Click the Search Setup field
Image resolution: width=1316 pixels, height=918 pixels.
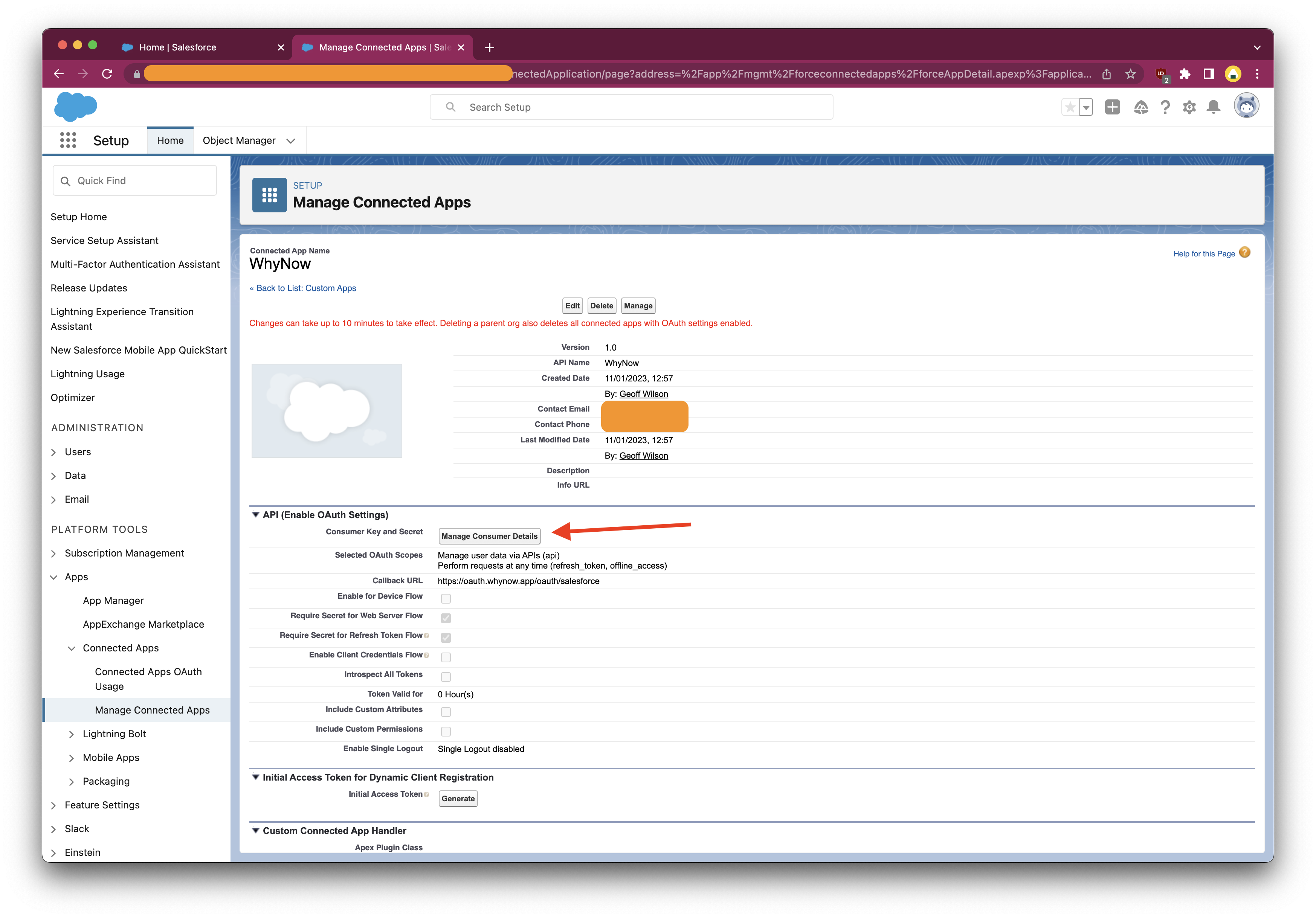pos(631,107)
